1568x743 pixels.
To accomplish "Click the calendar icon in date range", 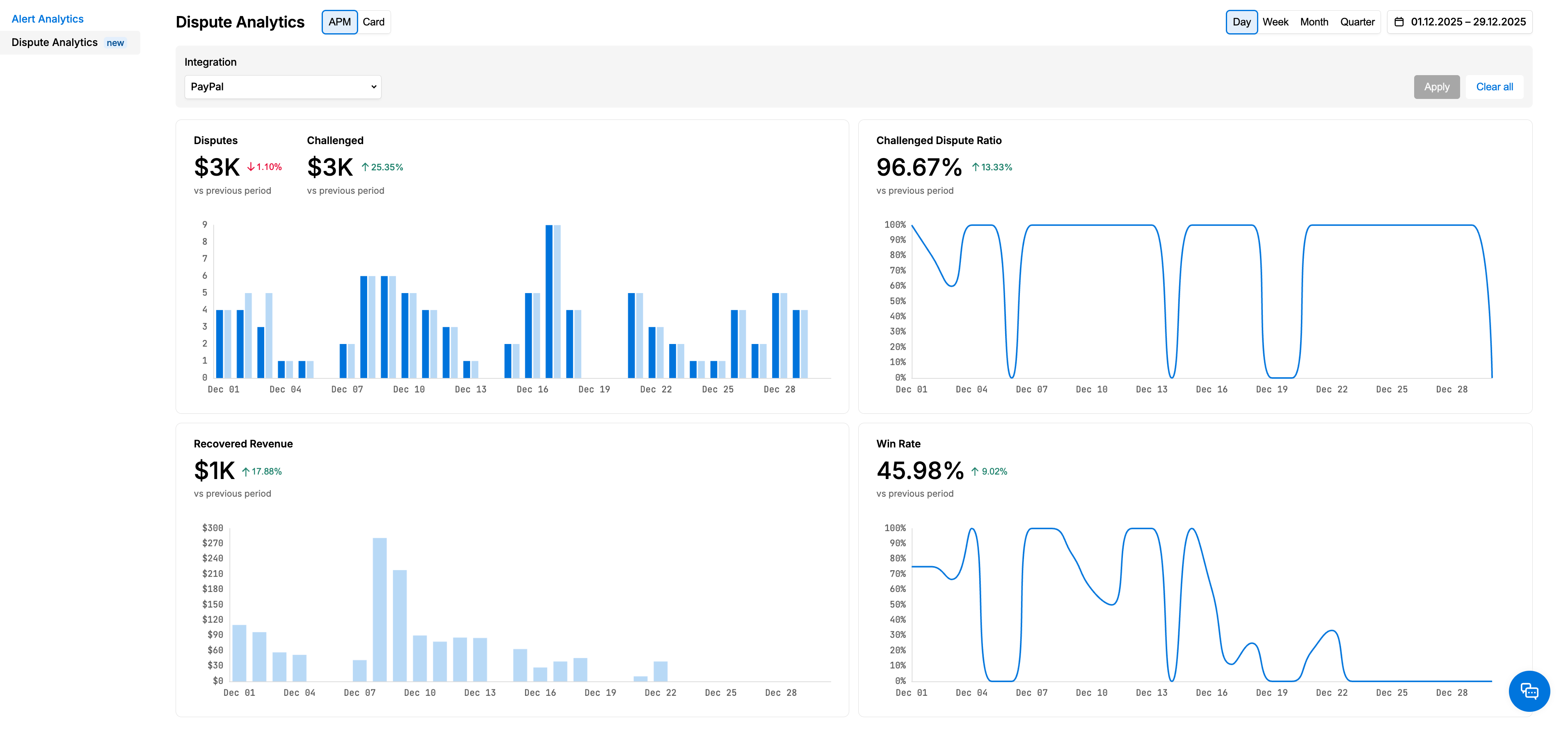I will [1399, 22].
